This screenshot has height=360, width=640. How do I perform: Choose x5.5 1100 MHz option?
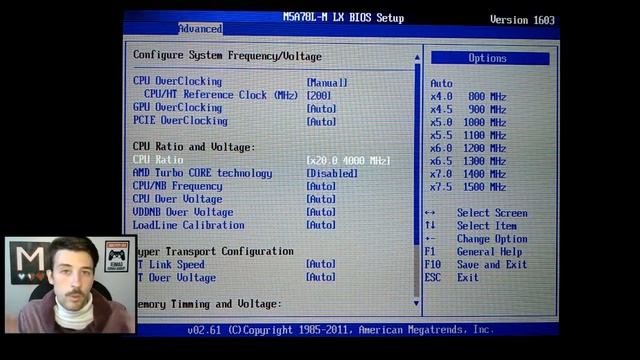point(468,136)
